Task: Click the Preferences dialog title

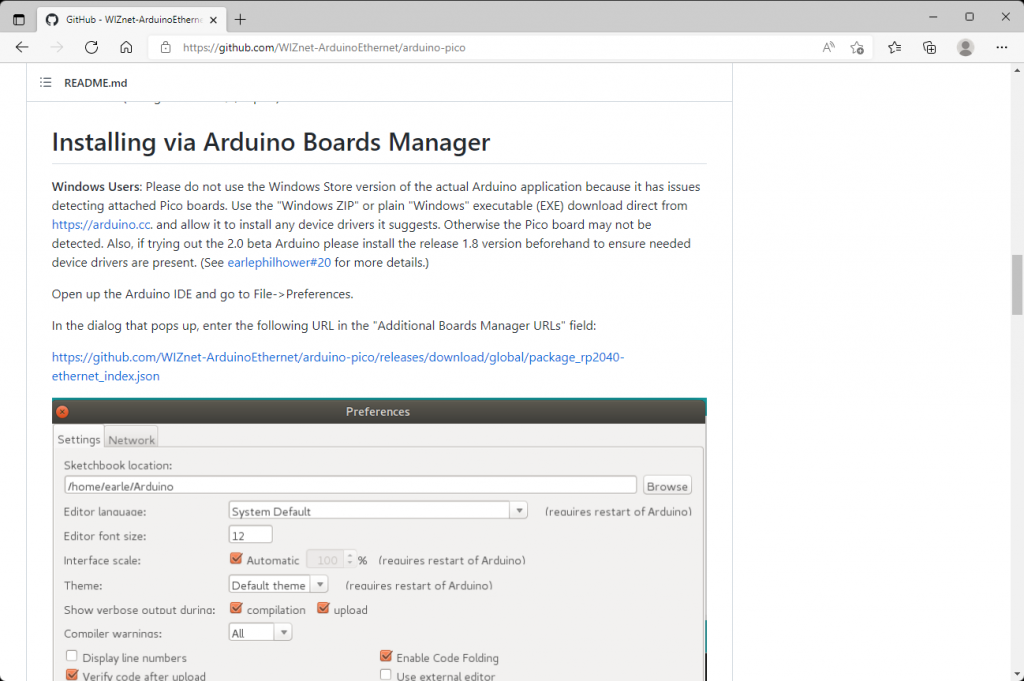Action: [377, 411]
